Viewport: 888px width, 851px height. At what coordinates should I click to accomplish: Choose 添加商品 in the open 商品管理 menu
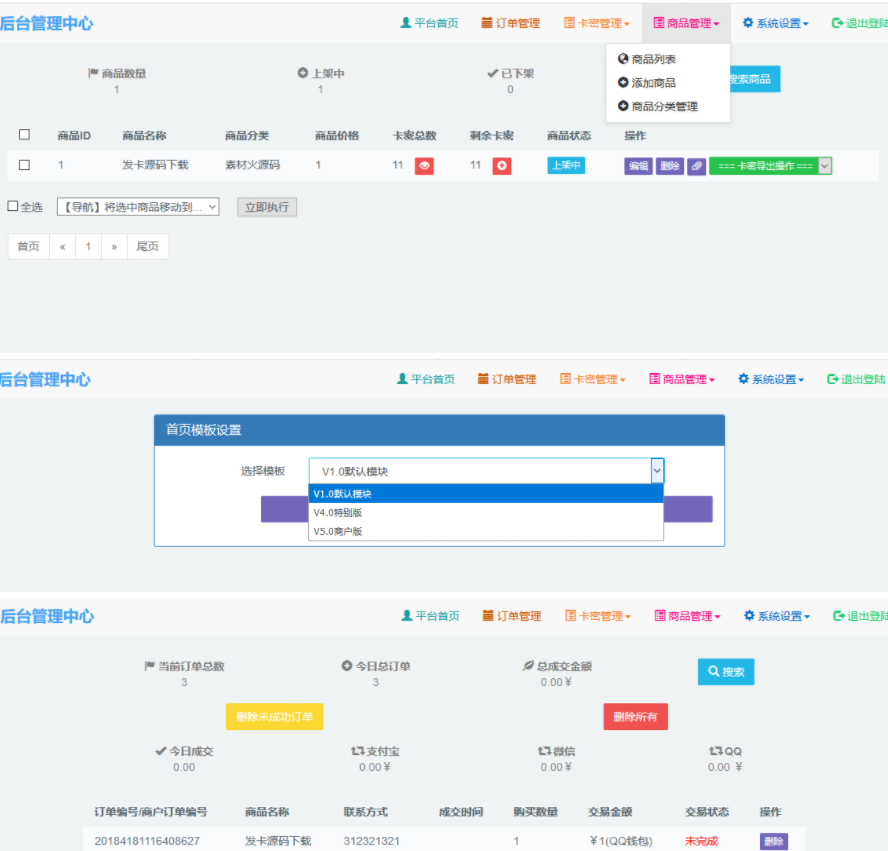647,83
